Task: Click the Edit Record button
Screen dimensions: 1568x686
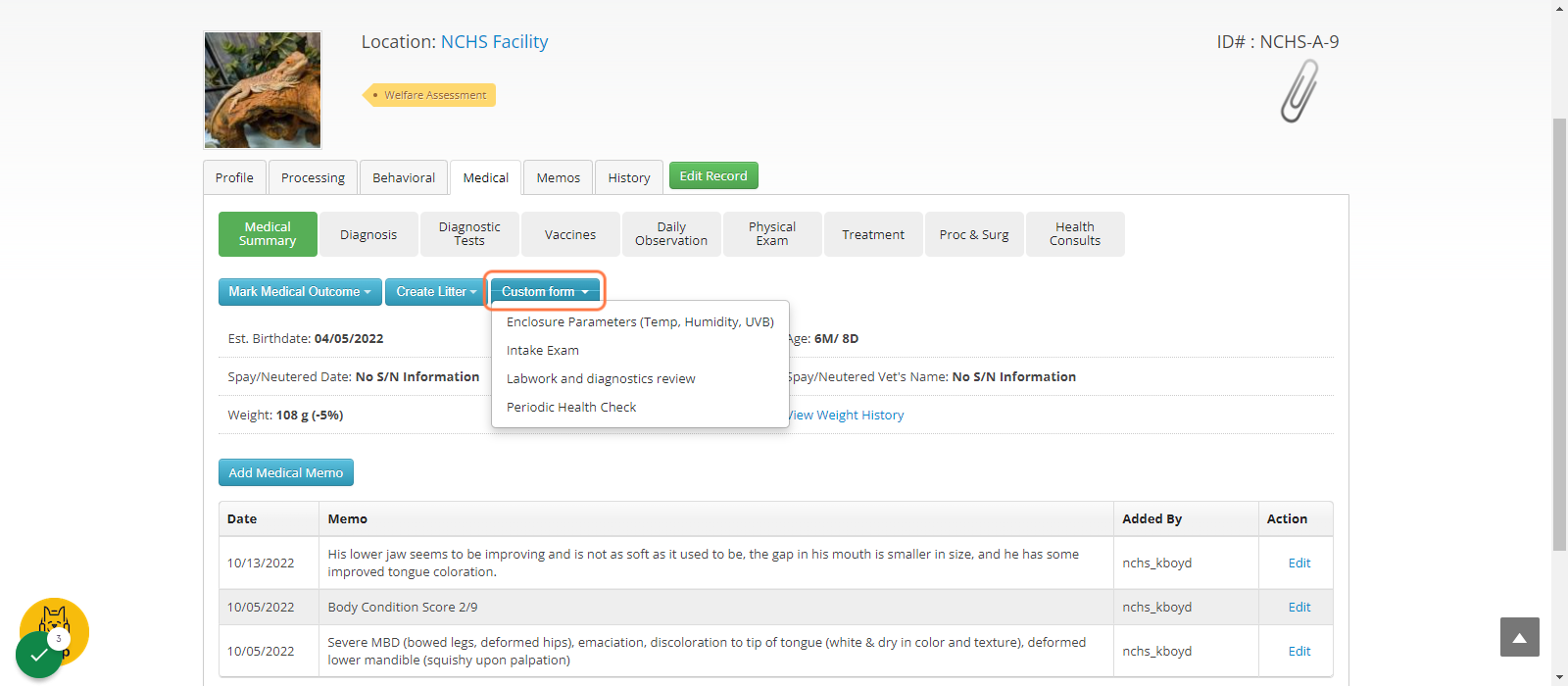Action: [713, 175]
